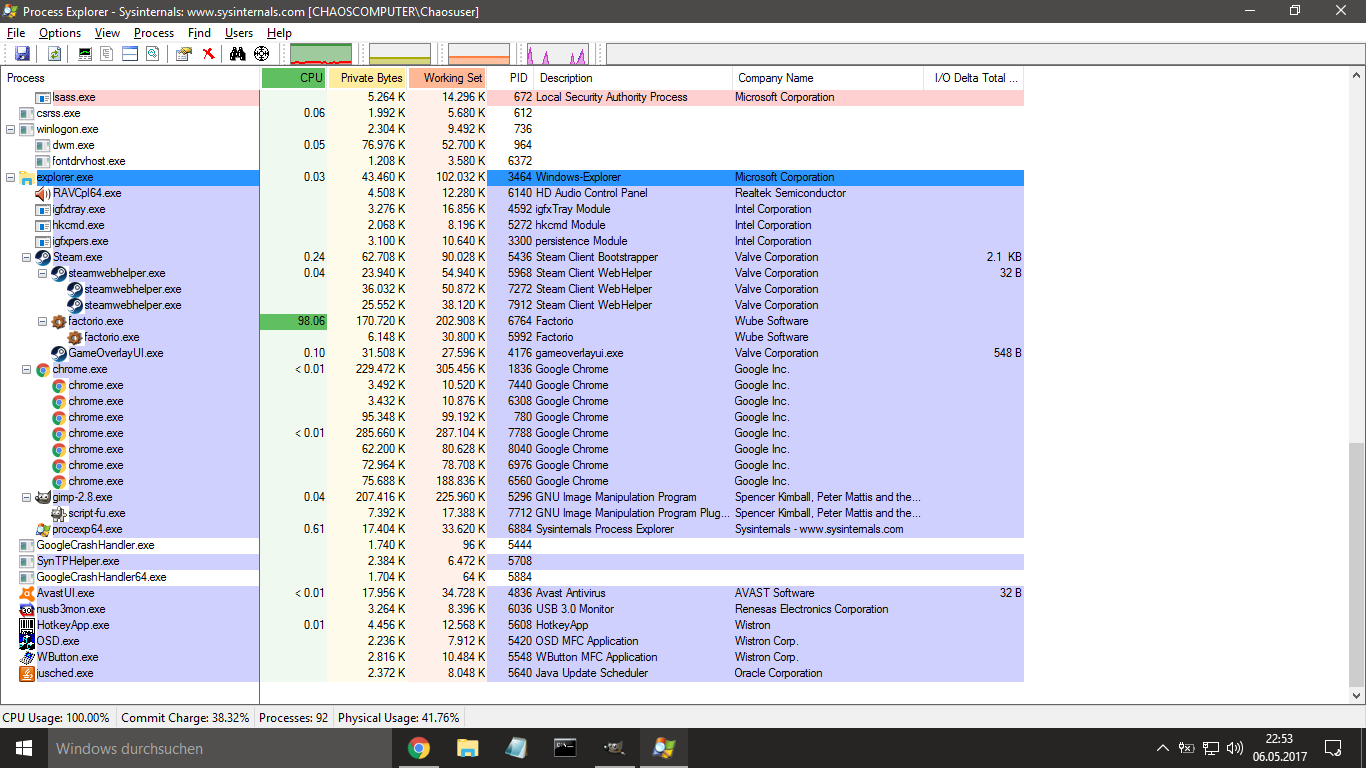Click the factorio.exe gear icon with 98.06 CPU
Viewport: 1366px width, 768px height.
(x=59, y=321)
